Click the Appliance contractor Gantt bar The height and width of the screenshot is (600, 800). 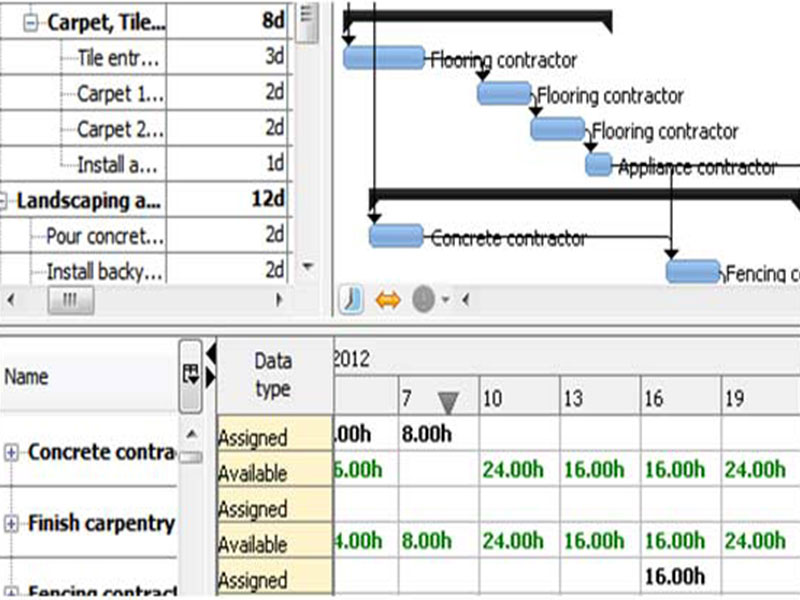click(x=598, y=165)
